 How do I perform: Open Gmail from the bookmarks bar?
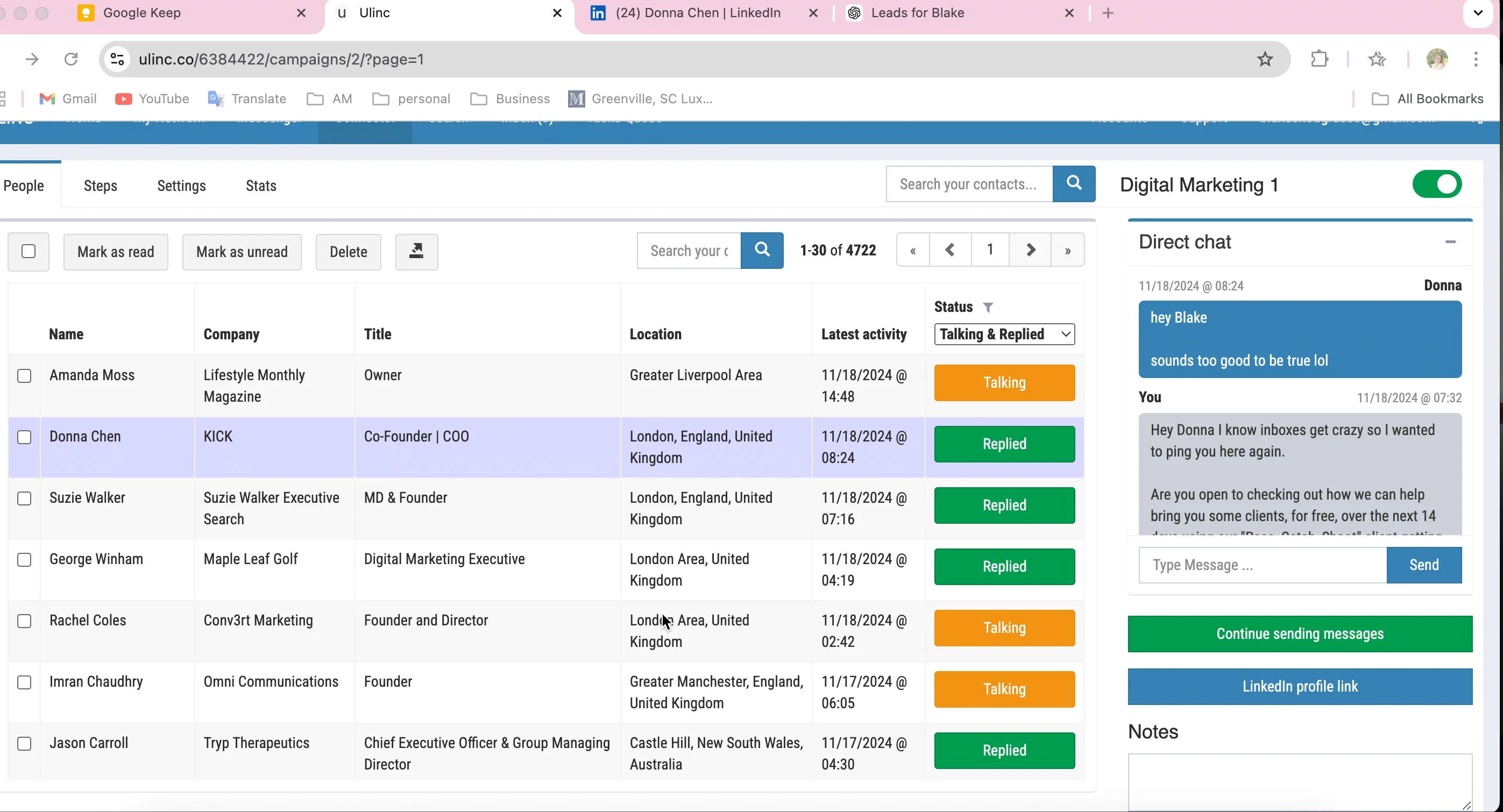(68, 98)
